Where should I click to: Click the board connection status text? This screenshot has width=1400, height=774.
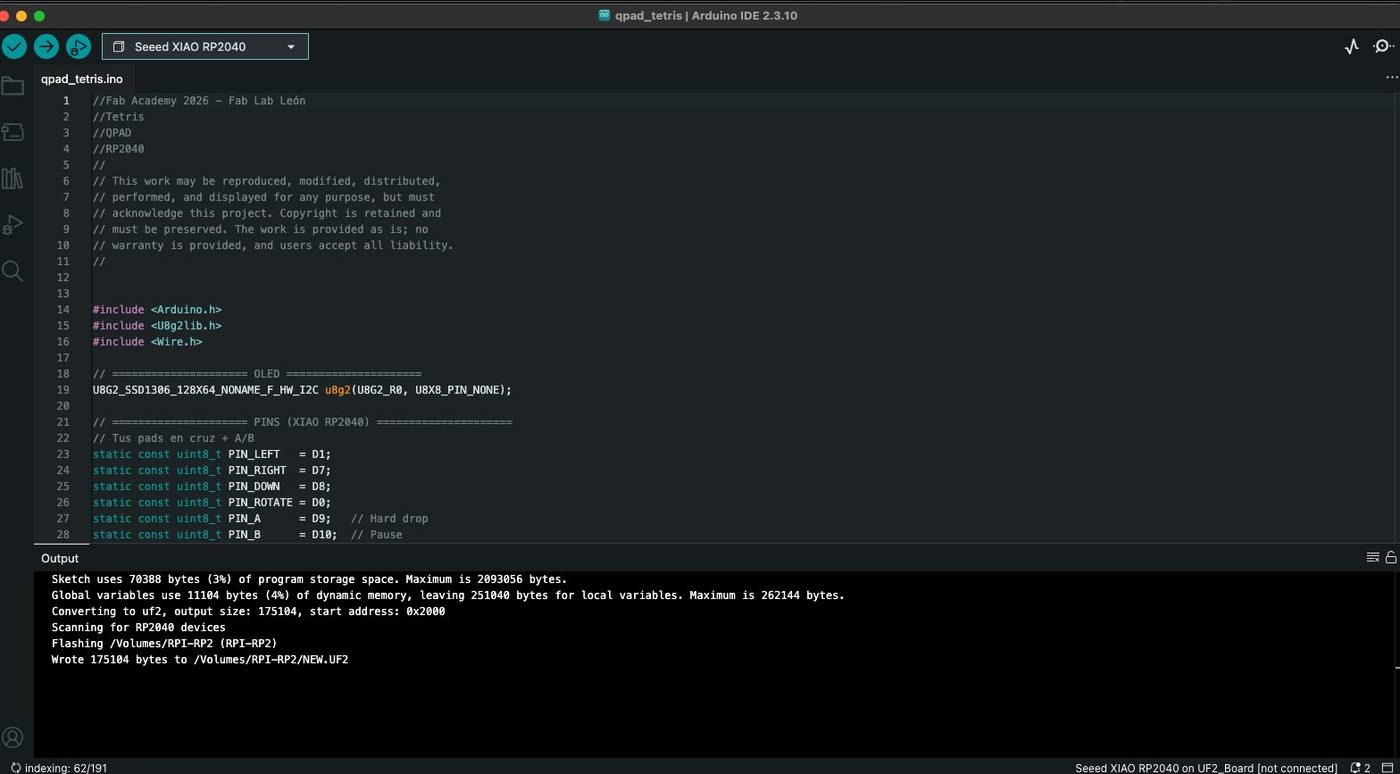(1206, 768)
